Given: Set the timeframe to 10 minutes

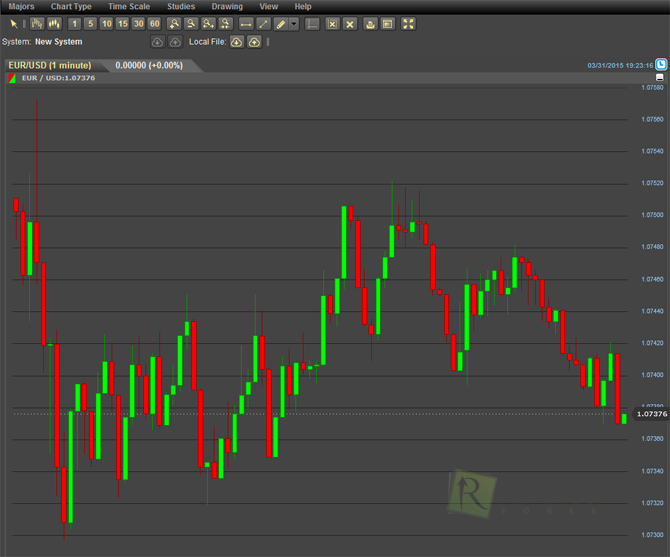Looking at the screenshot, I should click(107, 24).
